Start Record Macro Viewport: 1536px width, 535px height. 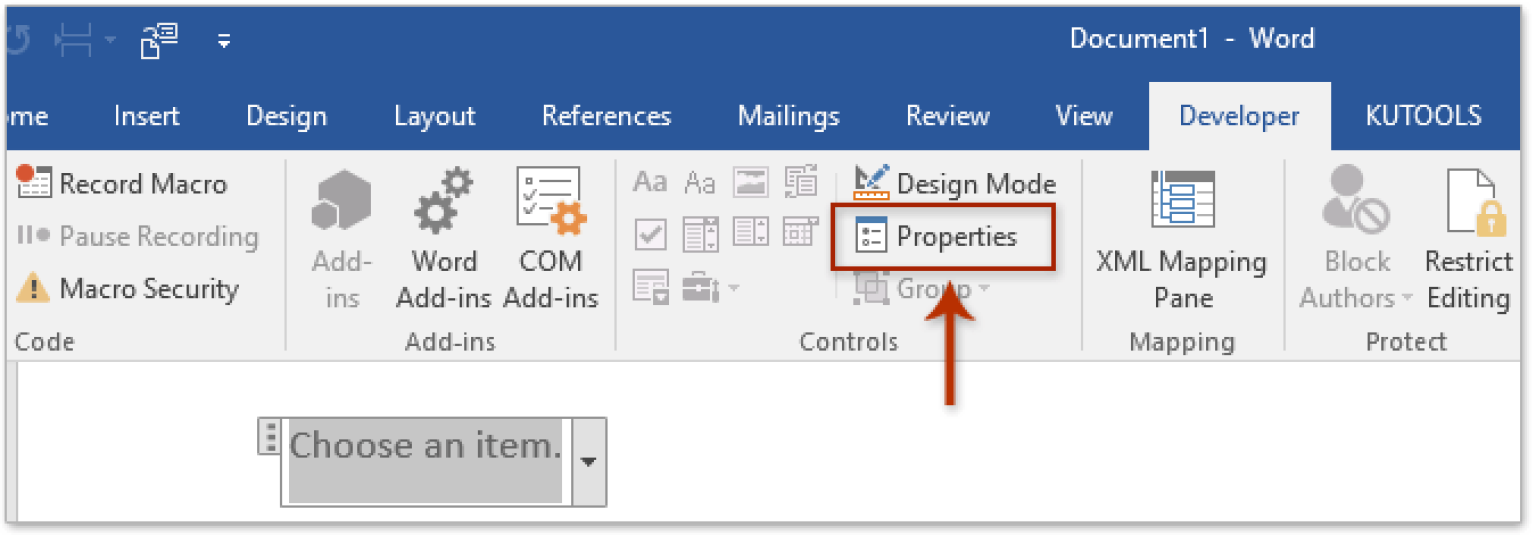[x=122, y=184]
